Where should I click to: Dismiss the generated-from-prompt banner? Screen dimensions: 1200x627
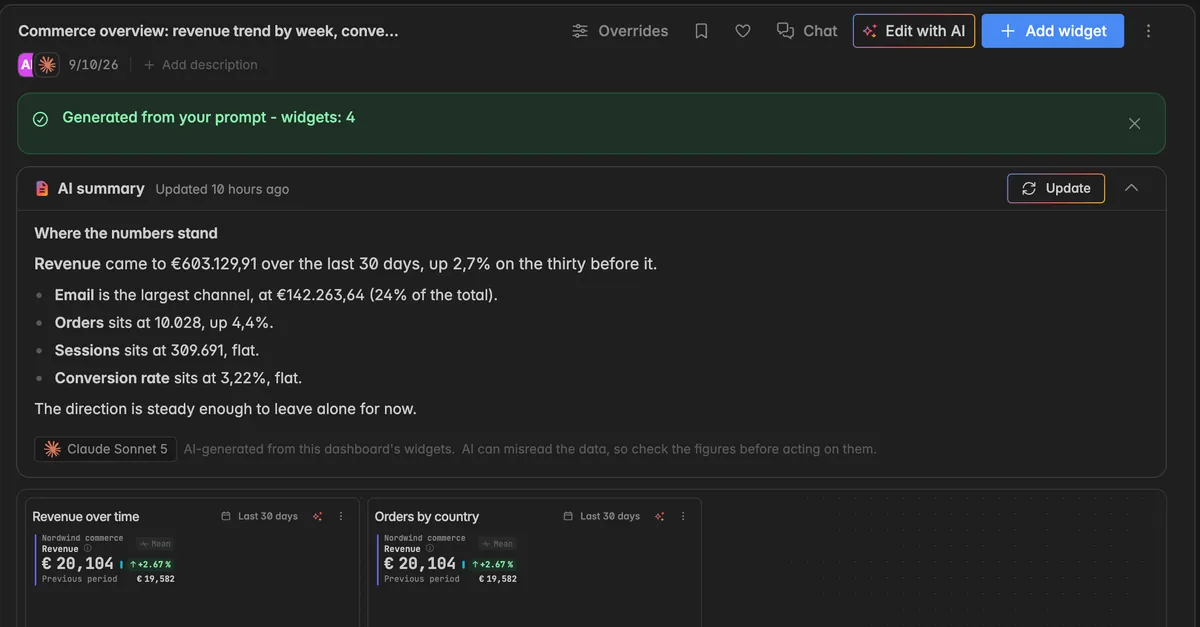[x=1134, y=123]
